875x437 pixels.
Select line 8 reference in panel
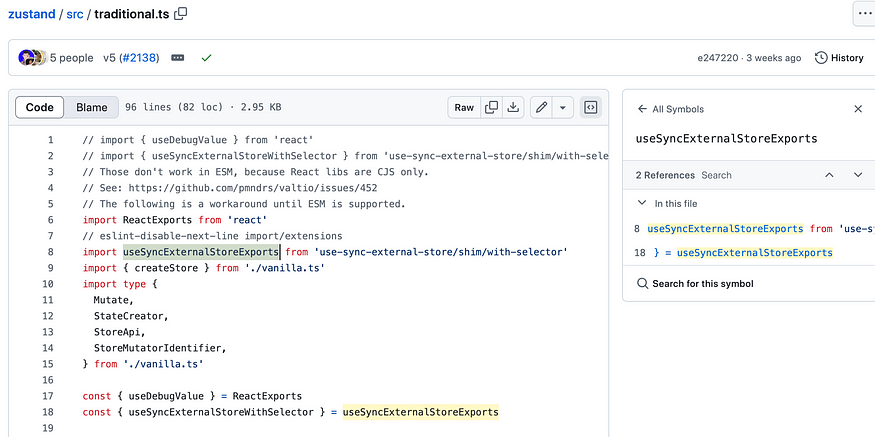tap(754, 228)
